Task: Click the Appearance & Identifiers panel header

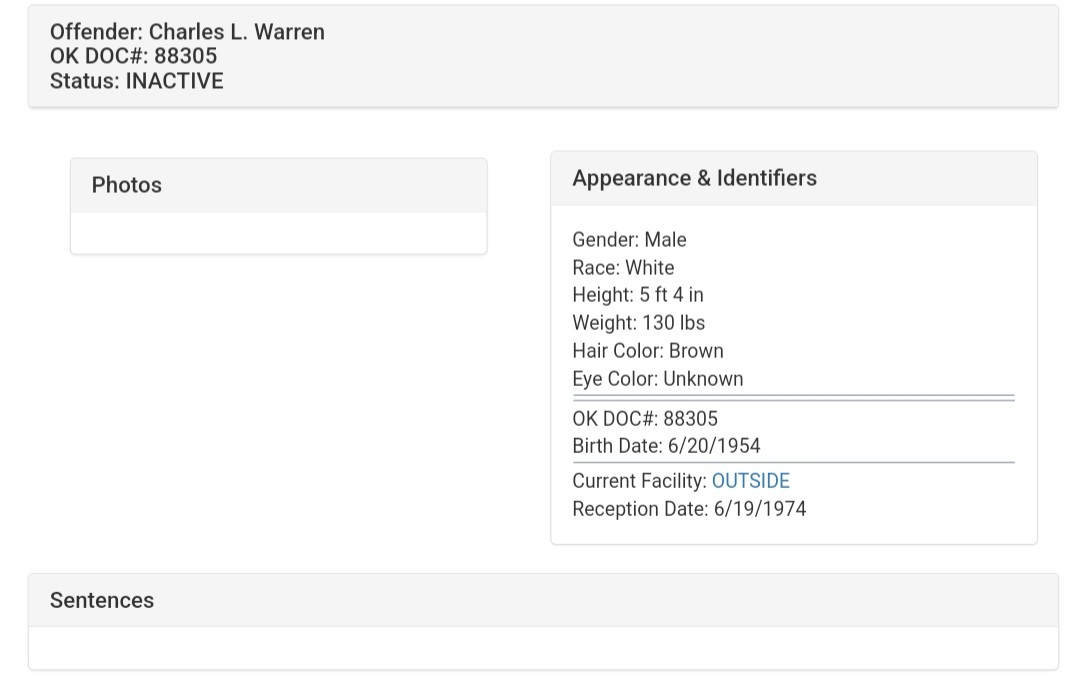Action: [694, 178]
